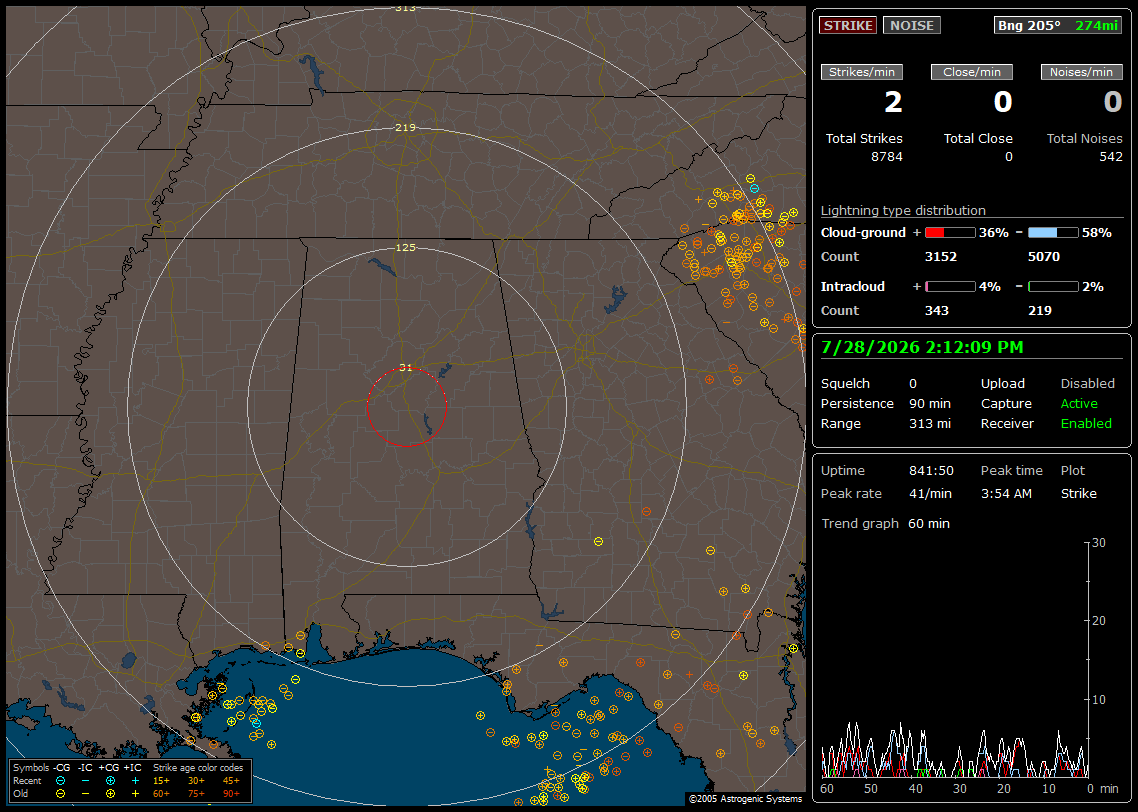Viewport: 1138px width, 812px height.
Task: Click the Receiver status Enabled
Action: [x=1086, y=424]
